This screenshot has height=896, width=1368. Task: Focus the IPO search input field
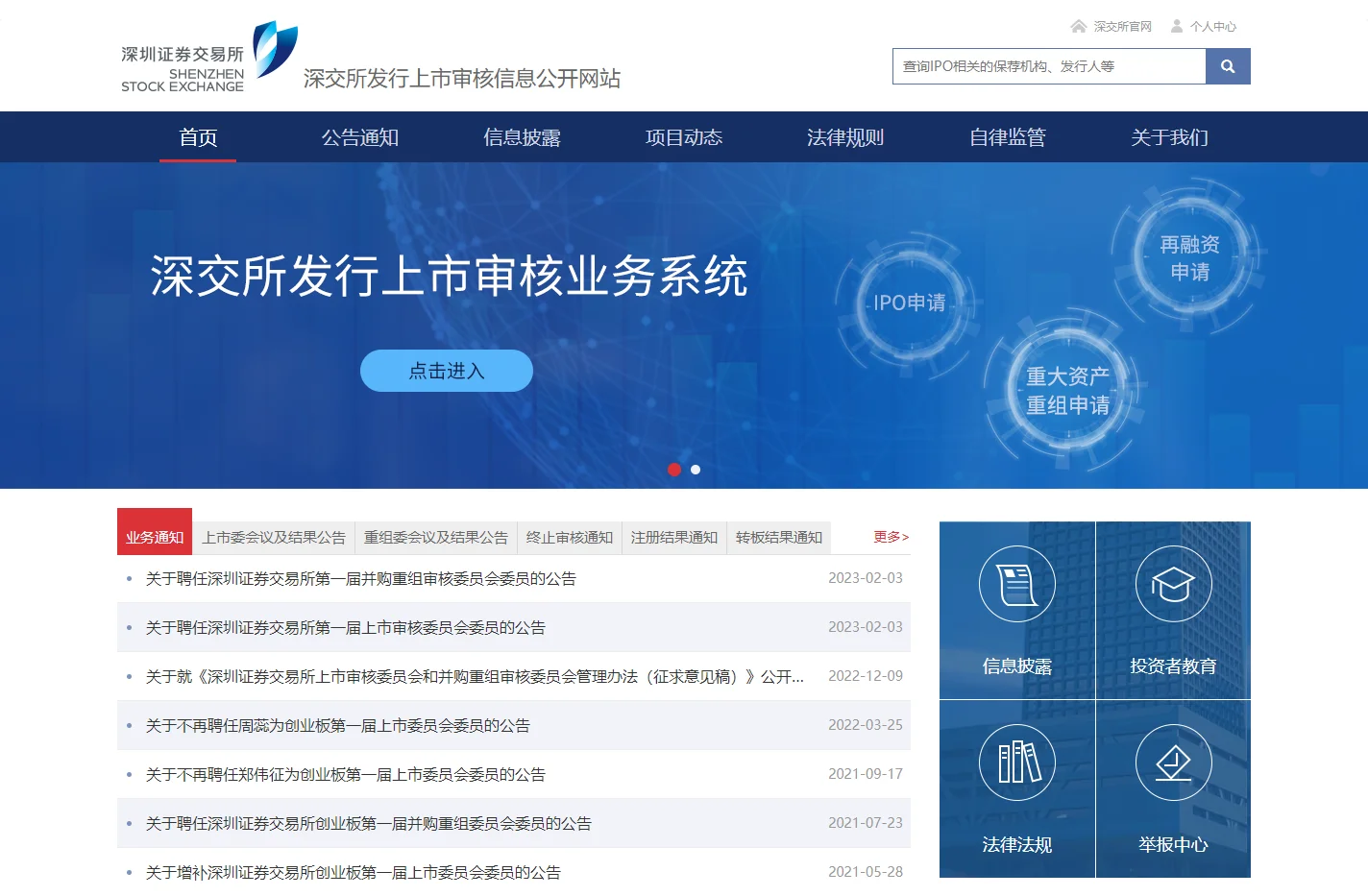[1049, 66]
